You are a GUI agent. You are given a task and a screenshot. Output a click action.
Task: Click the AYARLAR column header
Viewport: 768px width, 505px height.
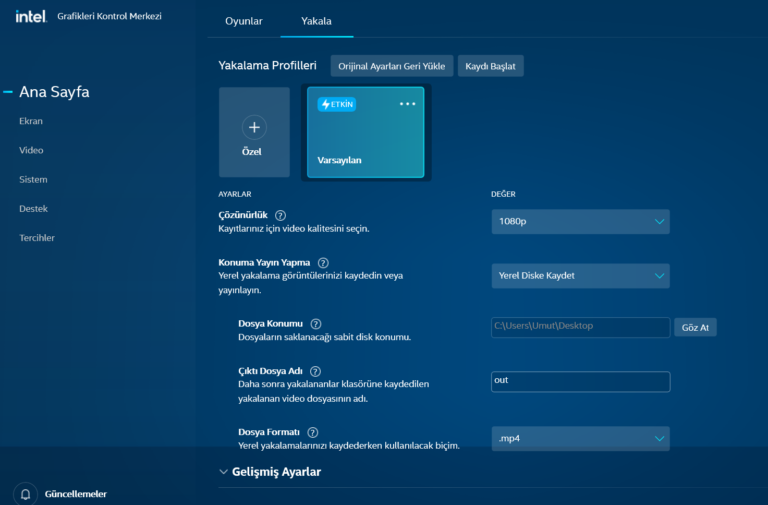click(235, 194)
